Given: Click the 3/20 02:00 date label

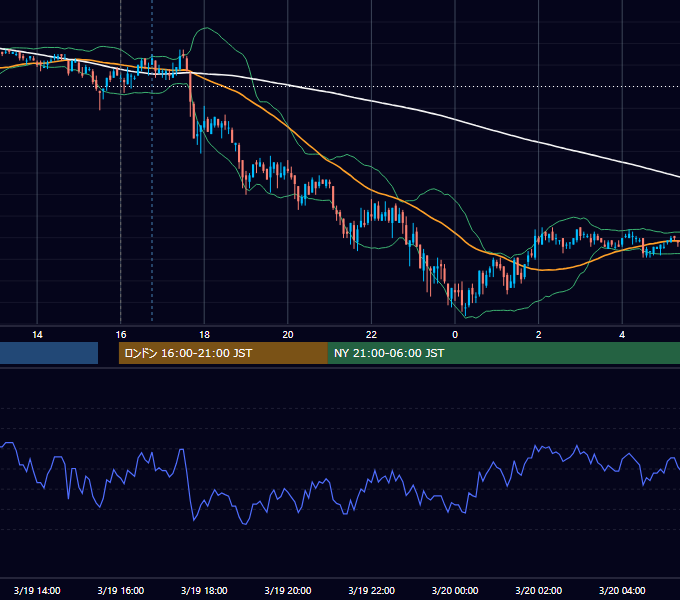Looking at the screenshot, I should pos(539,590).
